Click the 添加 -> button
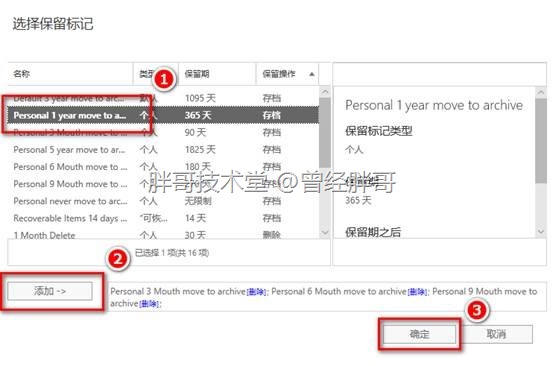Image resolution: width=553 pixels, height=366 pixels. (x=50, y=291)
